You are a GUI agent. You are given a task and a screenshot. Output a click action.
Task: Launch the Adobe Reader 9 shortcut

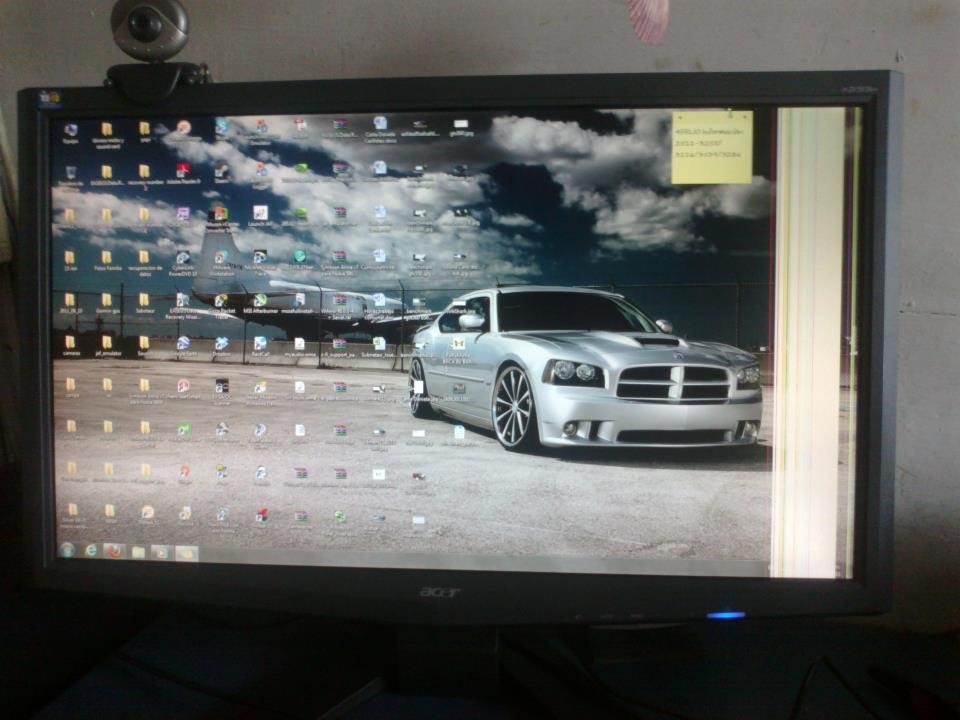coord(182,174)
